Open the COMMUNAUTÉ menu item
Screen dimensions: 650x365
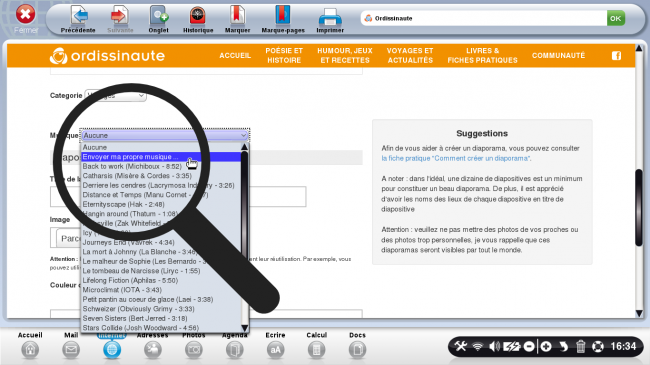558,56
